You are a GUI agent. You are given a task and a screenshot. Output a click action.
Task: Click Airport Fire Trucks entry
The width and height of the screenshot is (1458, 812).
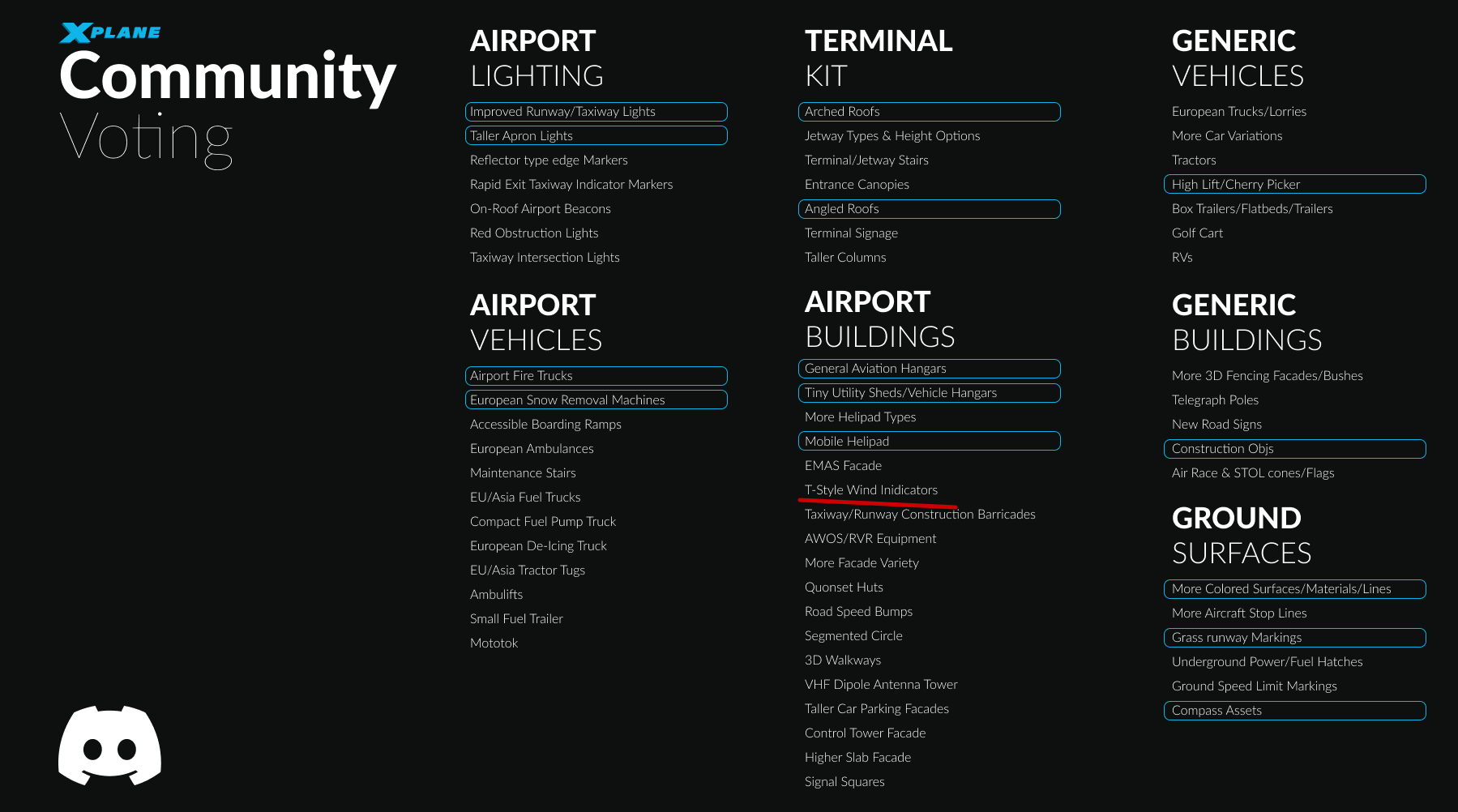(x=596, y=376)
